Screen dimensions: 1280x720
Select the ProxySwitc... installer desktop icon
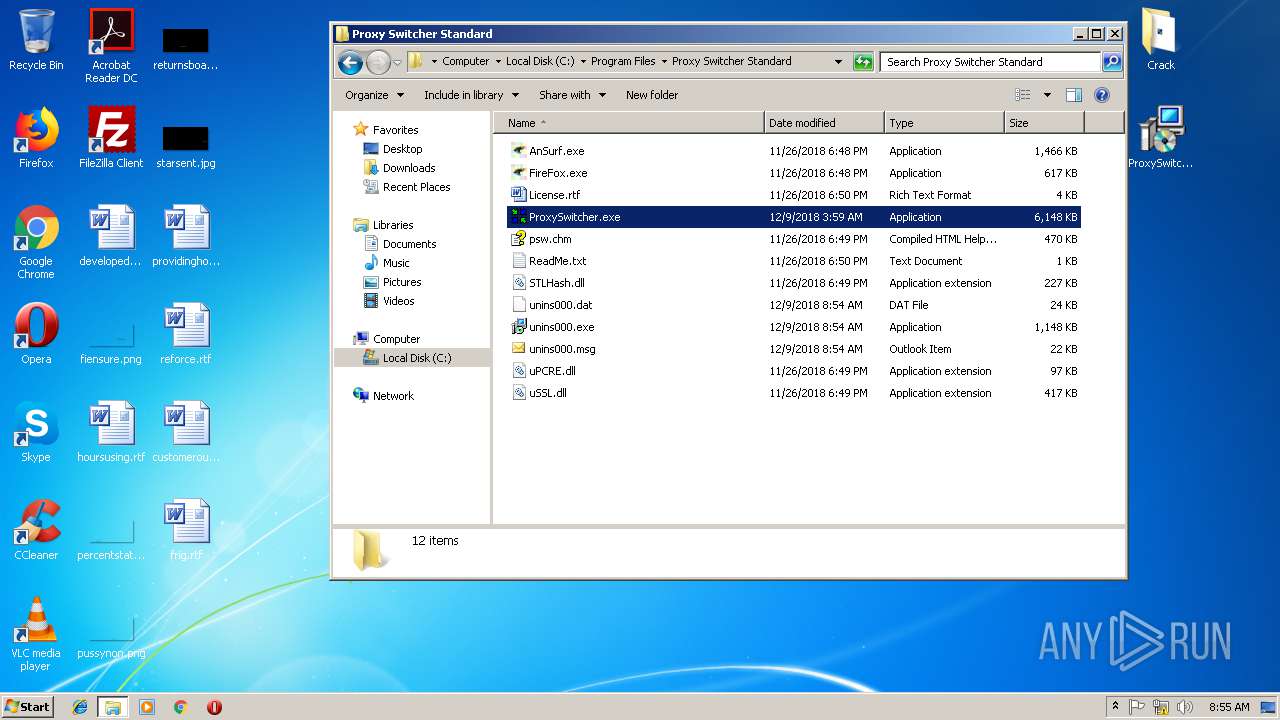(1160, 138)
